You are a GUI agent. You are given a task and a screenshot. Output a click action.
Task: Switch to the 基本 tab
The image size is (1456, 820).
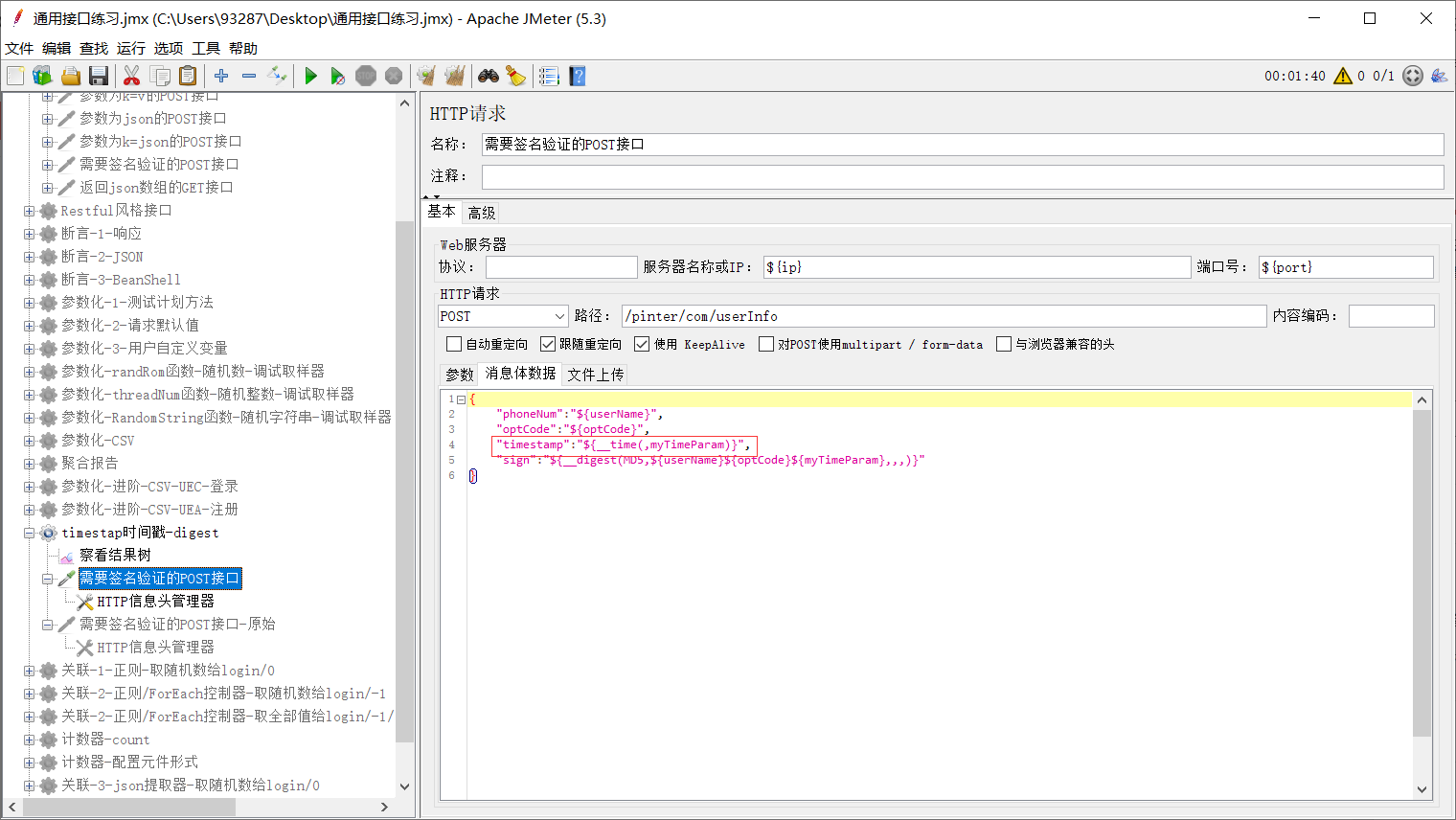[x=442, y=212]
